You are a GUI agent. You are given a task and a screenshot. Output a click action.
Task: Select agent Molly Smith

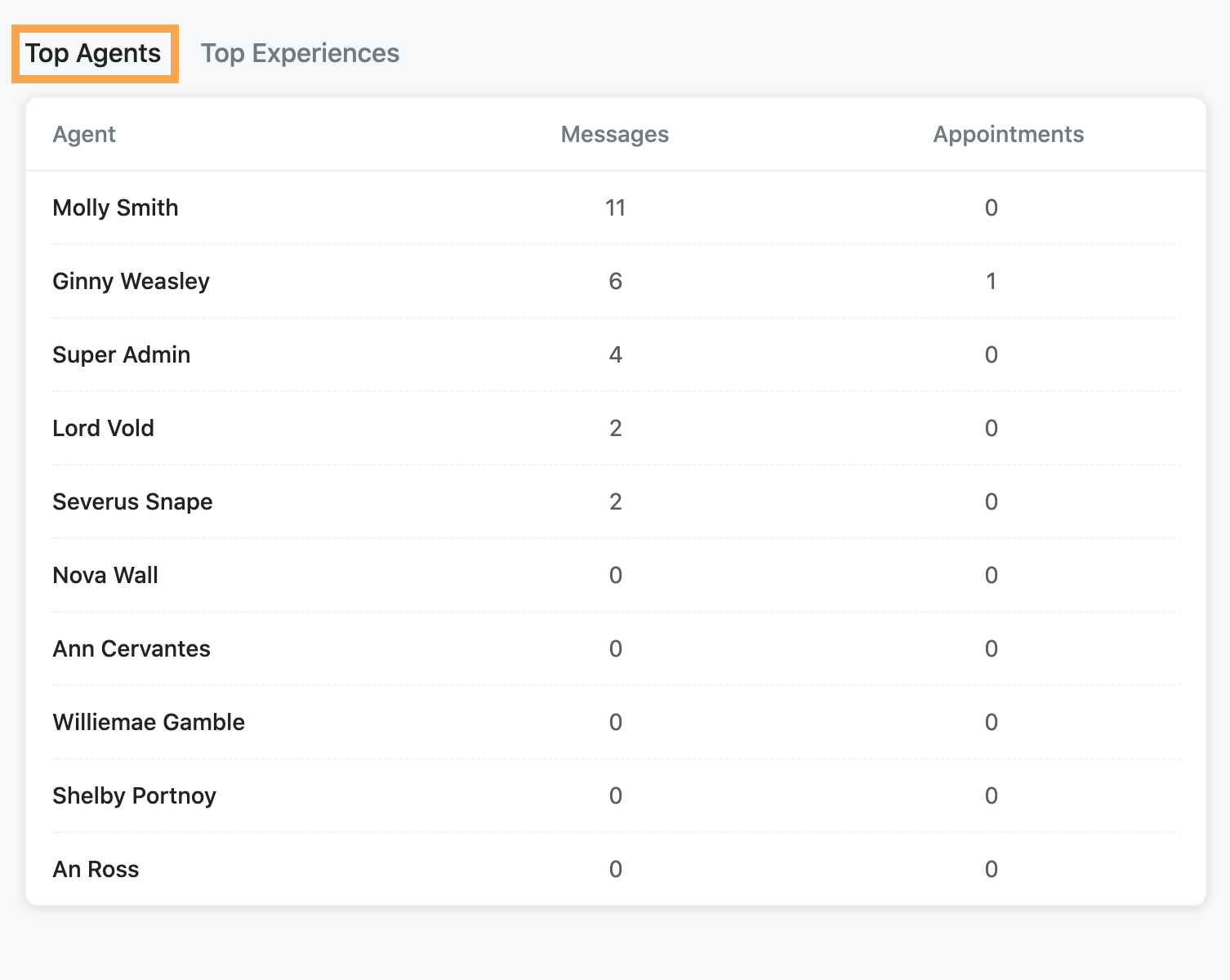(115, 207)
